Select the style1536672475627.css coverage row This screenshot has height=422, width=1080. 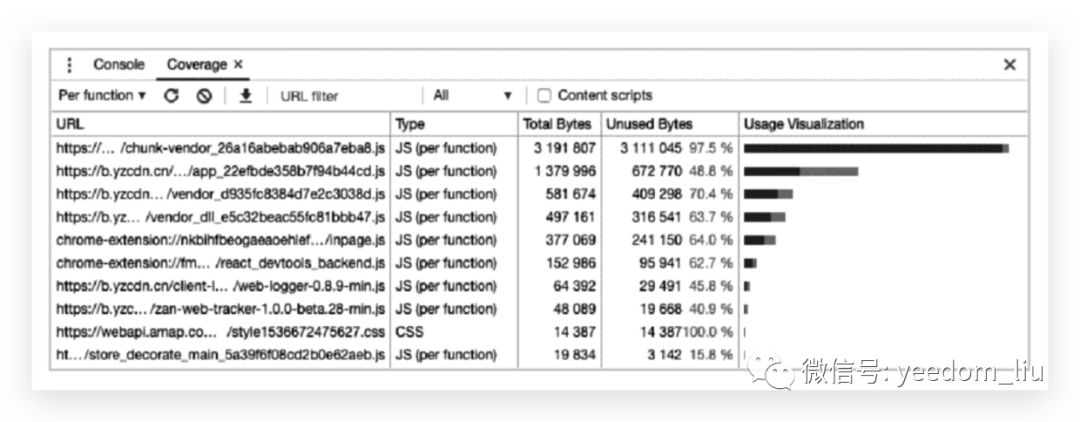(x=220, y=332)
